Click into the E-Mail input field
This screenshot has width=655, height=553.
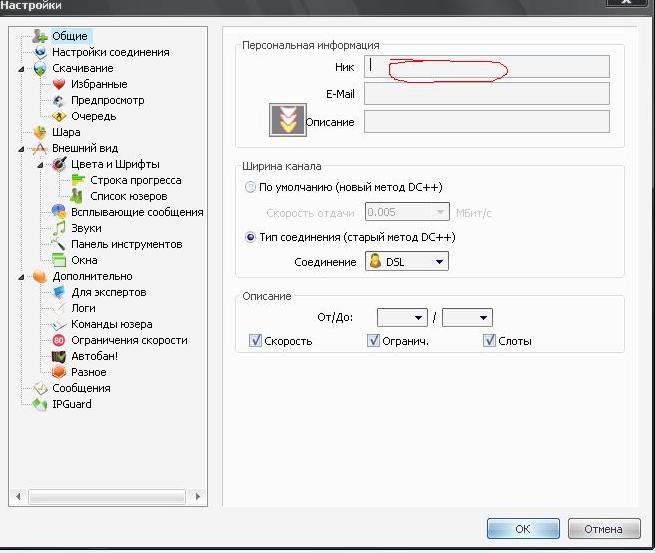tap(487, 94)
